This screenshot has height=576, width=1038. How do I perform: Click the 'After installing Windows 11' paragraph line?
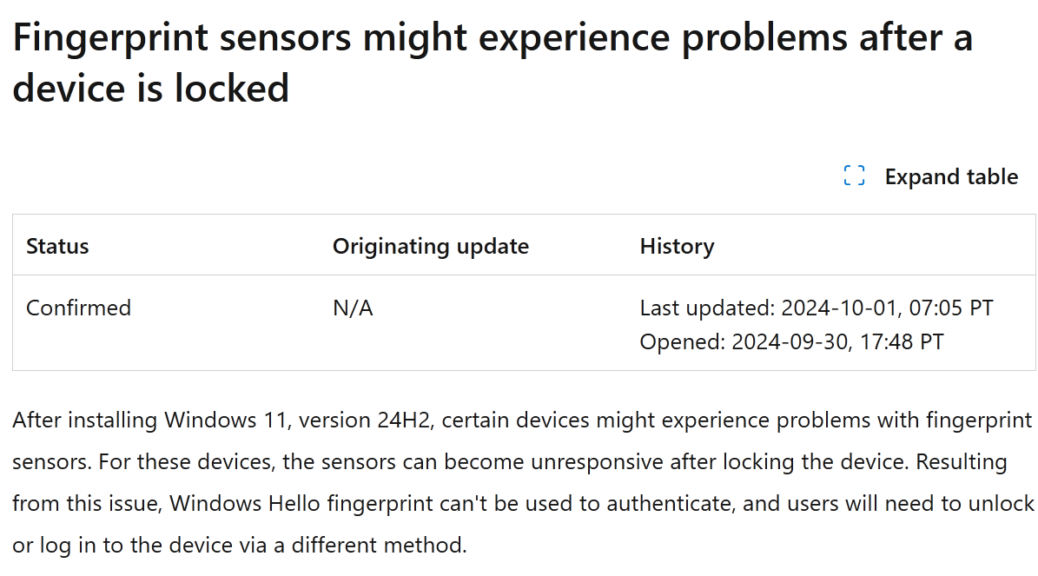pyautogui.click(x=522, y=420)
